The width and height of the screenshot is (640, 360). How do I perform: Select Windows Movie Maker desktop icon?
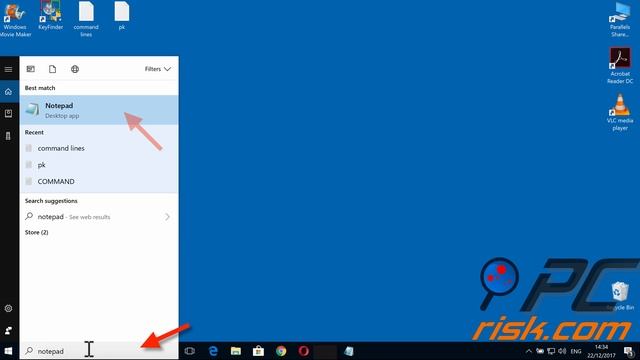(15, 19)
